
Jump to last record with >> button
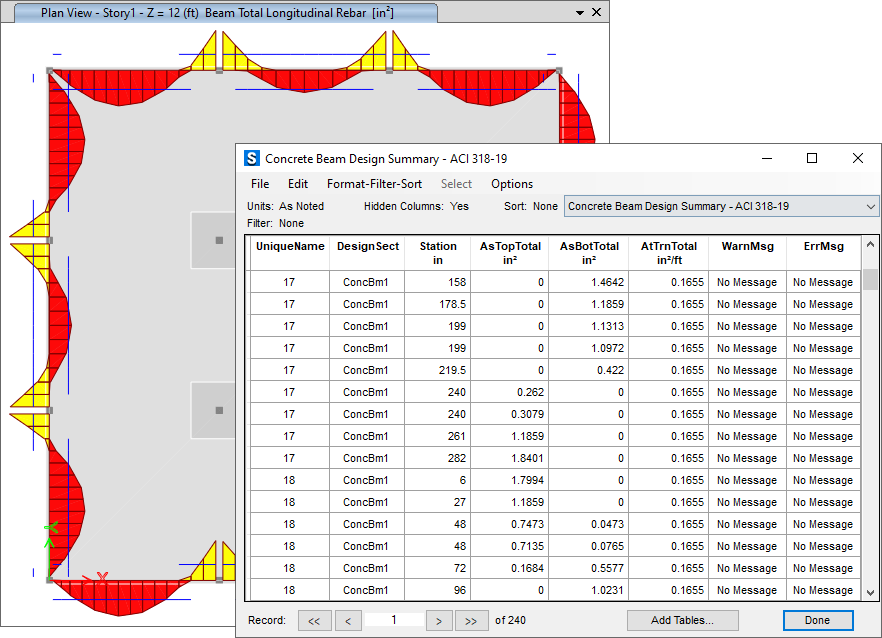click(472, 621)
